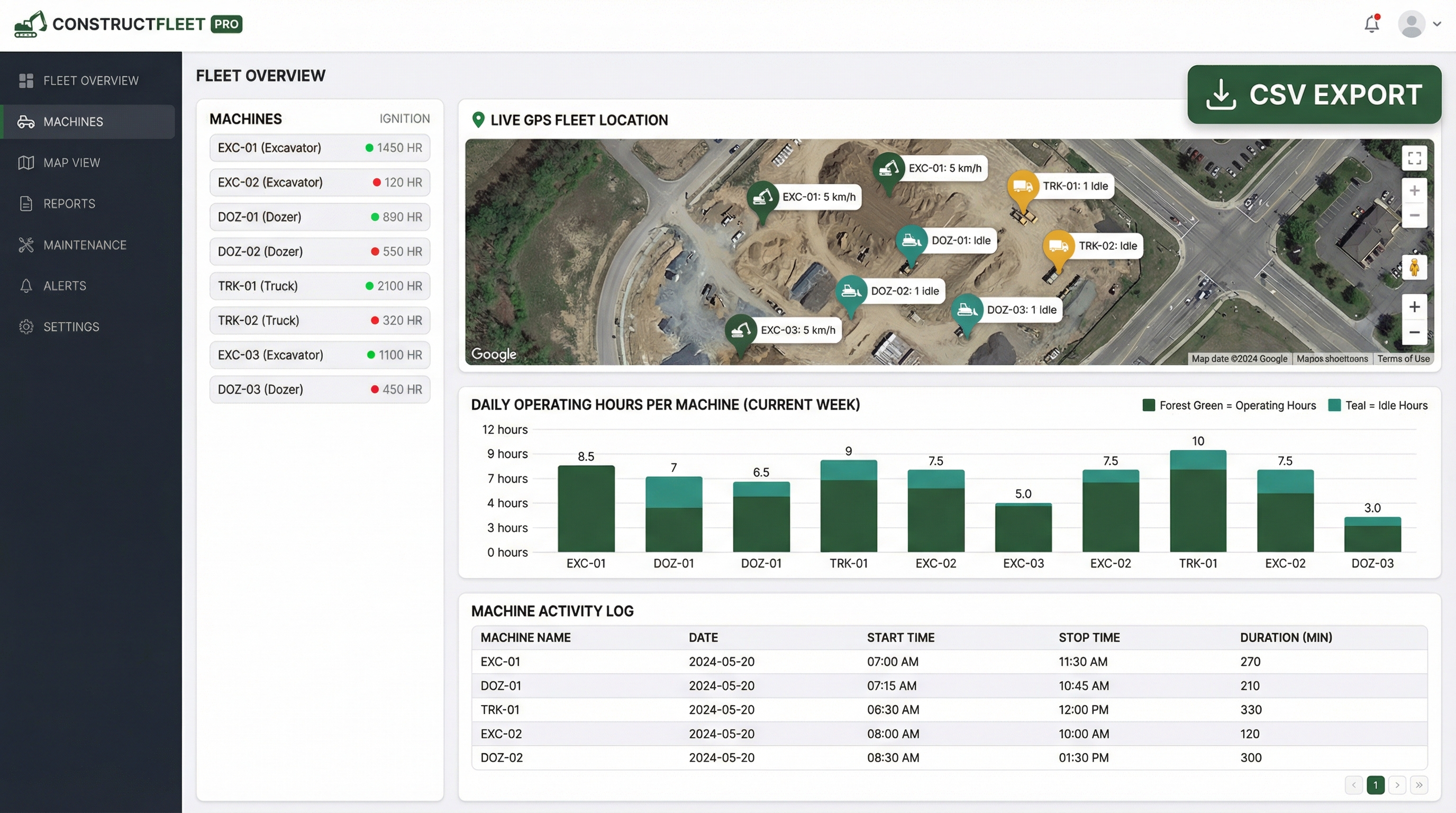Jump to the last page arrow

(x=1418, y=785)
